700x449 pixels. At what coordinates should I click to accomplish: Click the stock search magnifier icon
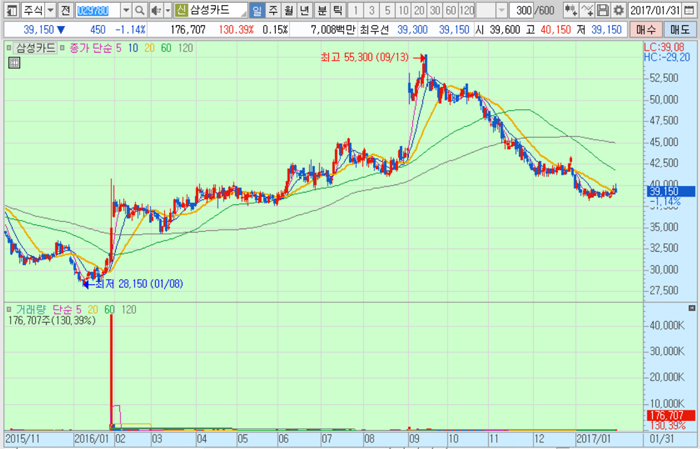tap(141, 10)
